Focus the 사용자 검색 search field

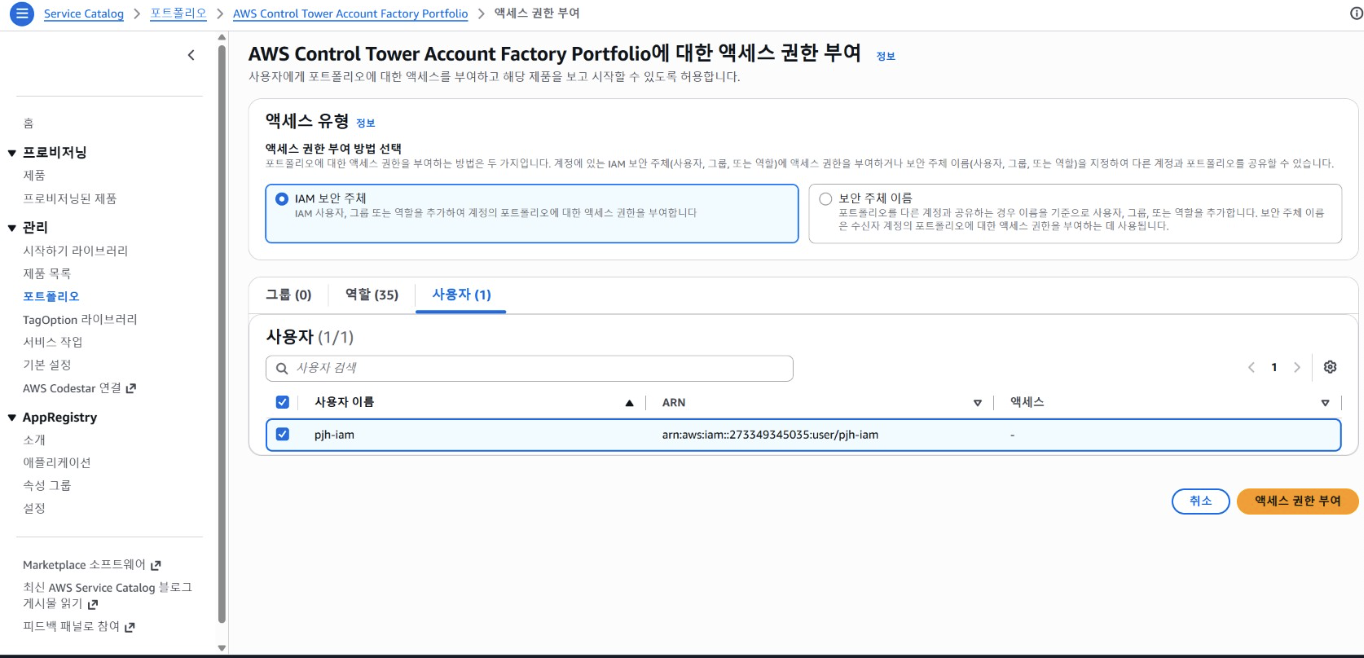529,368
